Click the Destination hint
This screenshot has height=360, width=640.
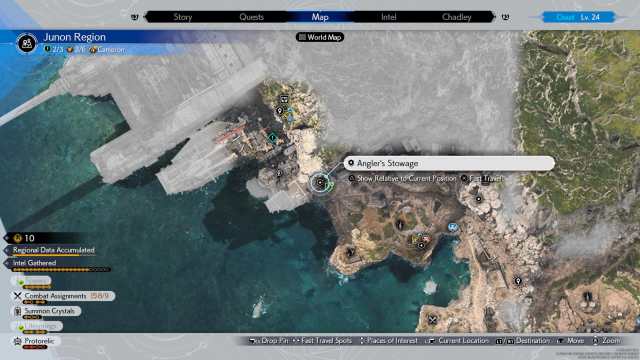click(522, 340)
